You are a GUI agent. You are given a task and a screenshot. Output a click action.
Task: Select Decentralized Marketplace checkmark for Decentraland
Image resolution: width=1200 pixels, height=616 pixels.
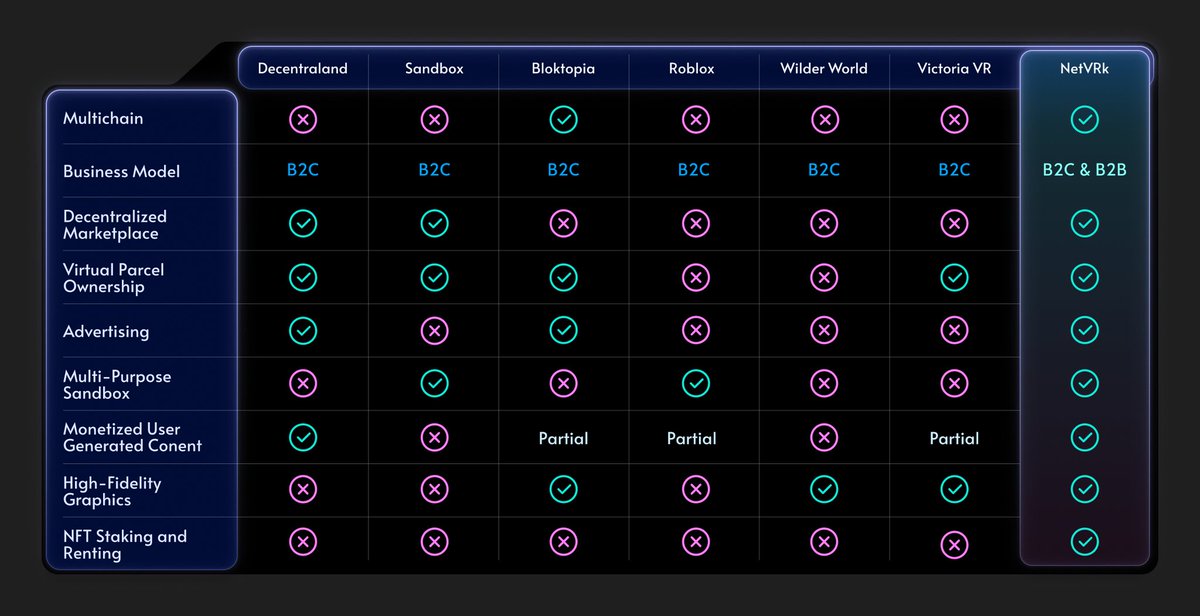(x=303, y=223)
